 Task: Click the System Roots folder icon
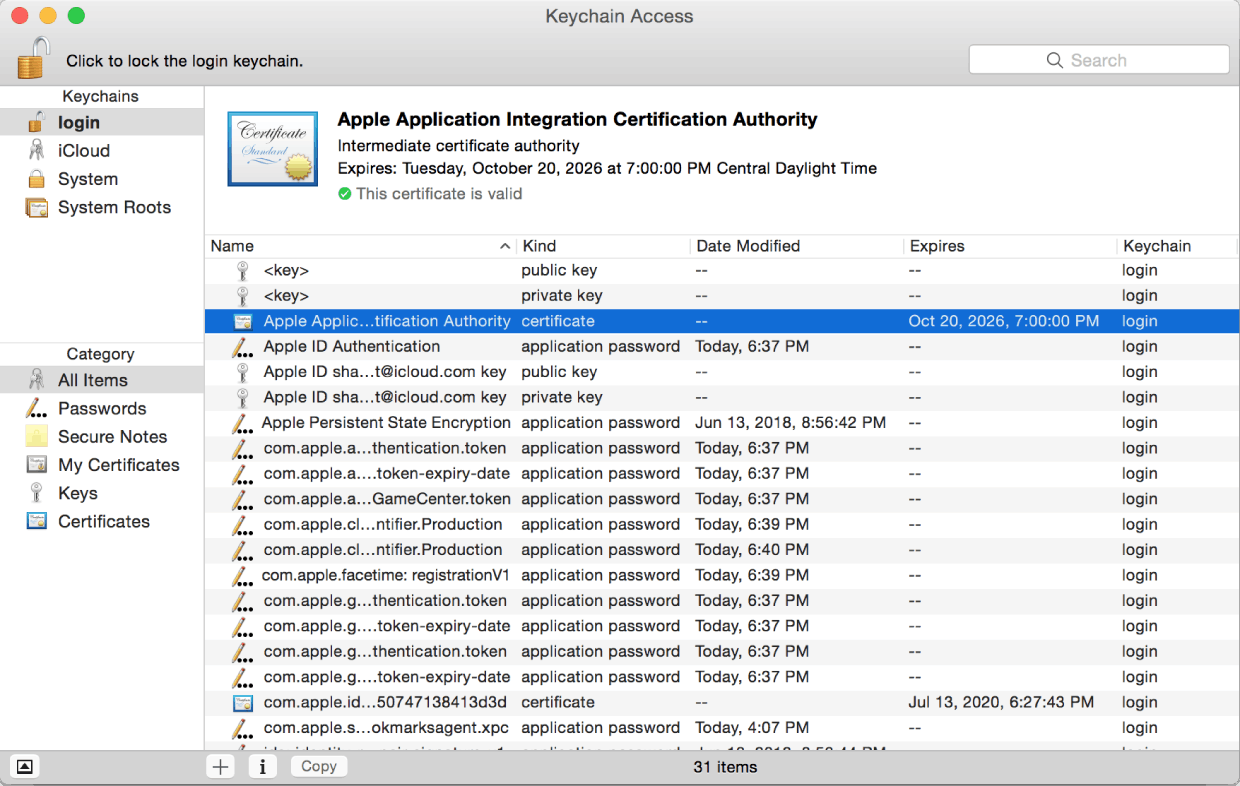tap(37, 208)
